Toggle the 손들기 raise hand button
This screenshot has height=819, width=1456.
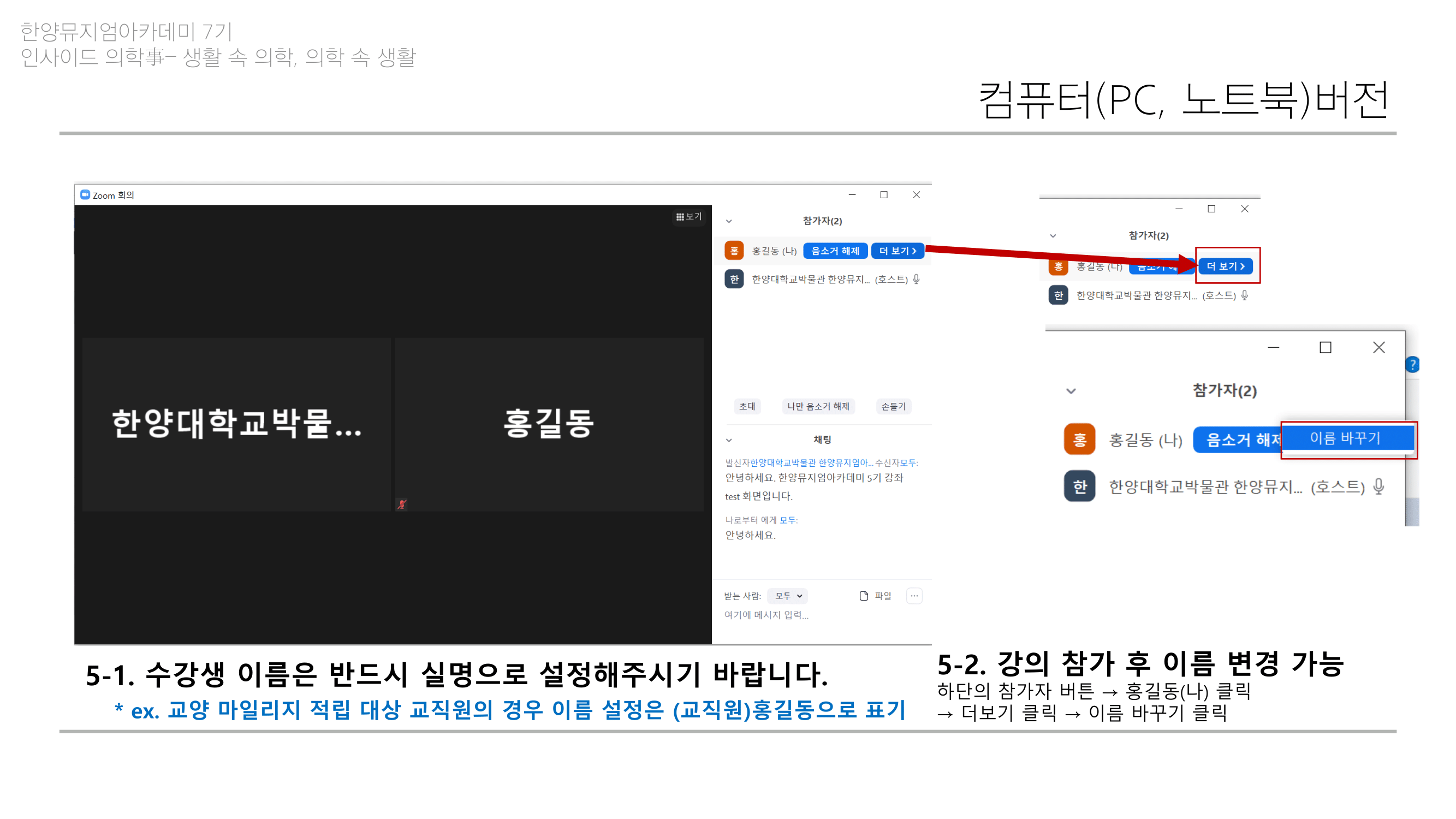(893, 406)
